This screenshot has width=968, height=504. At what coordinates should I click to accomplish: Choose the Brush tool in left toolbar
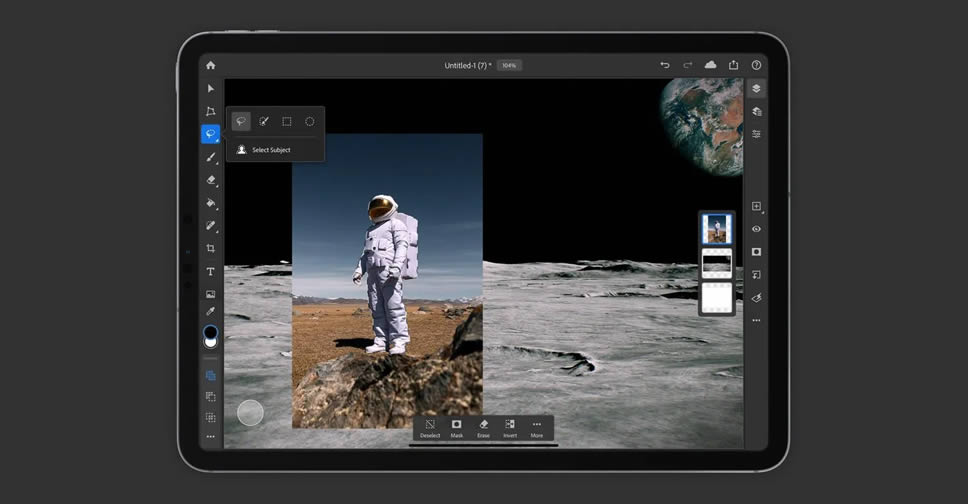point(211,157)
